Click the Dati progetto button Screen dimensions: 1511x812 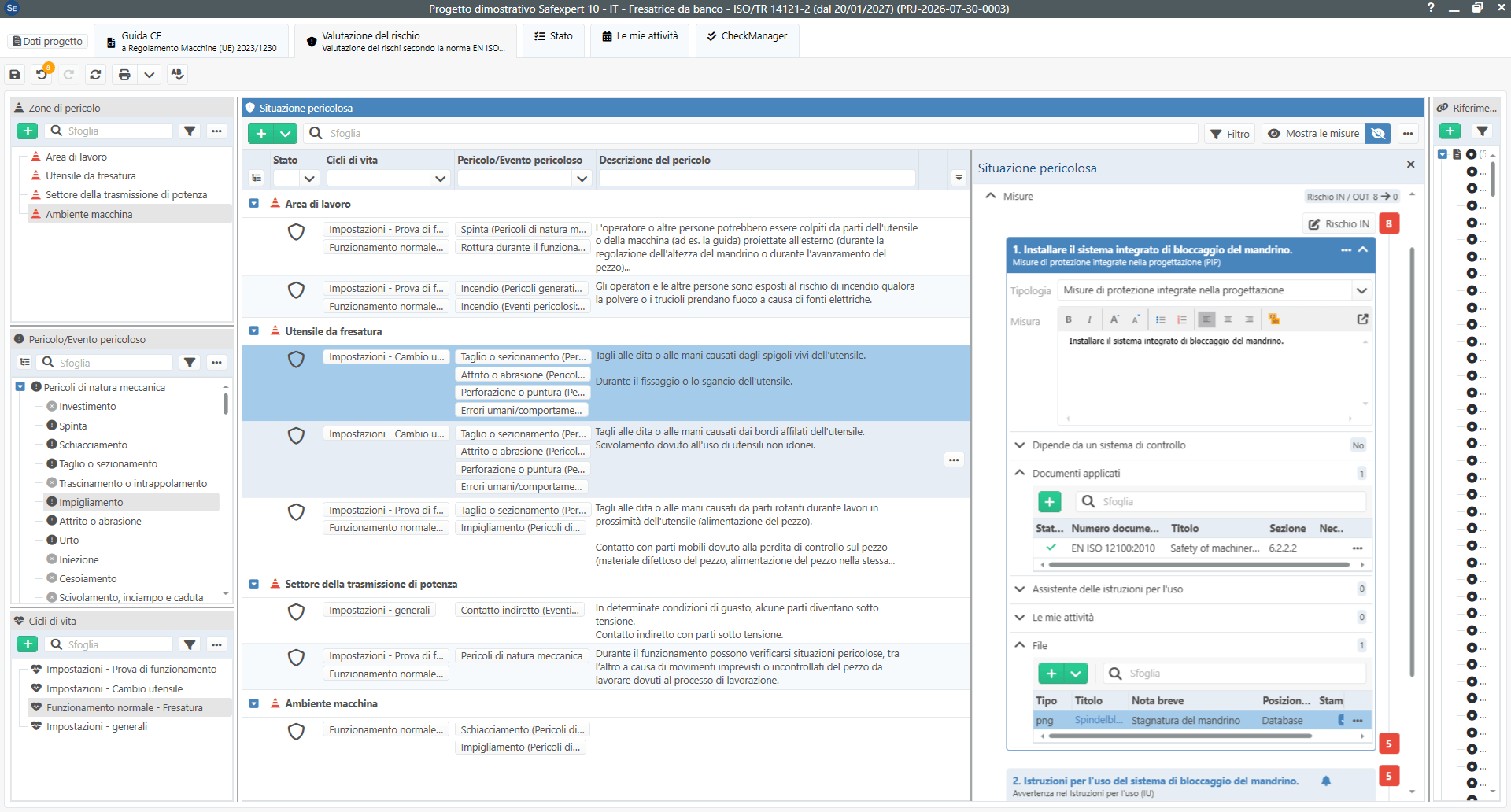tap(48, 41)
